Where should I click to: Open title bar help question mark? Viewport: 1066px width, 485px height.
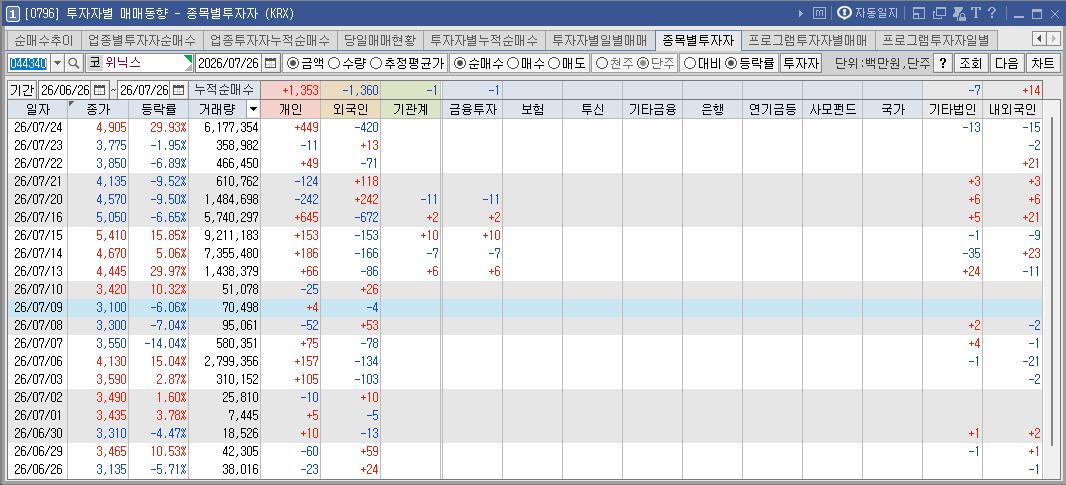coord(992,13)
